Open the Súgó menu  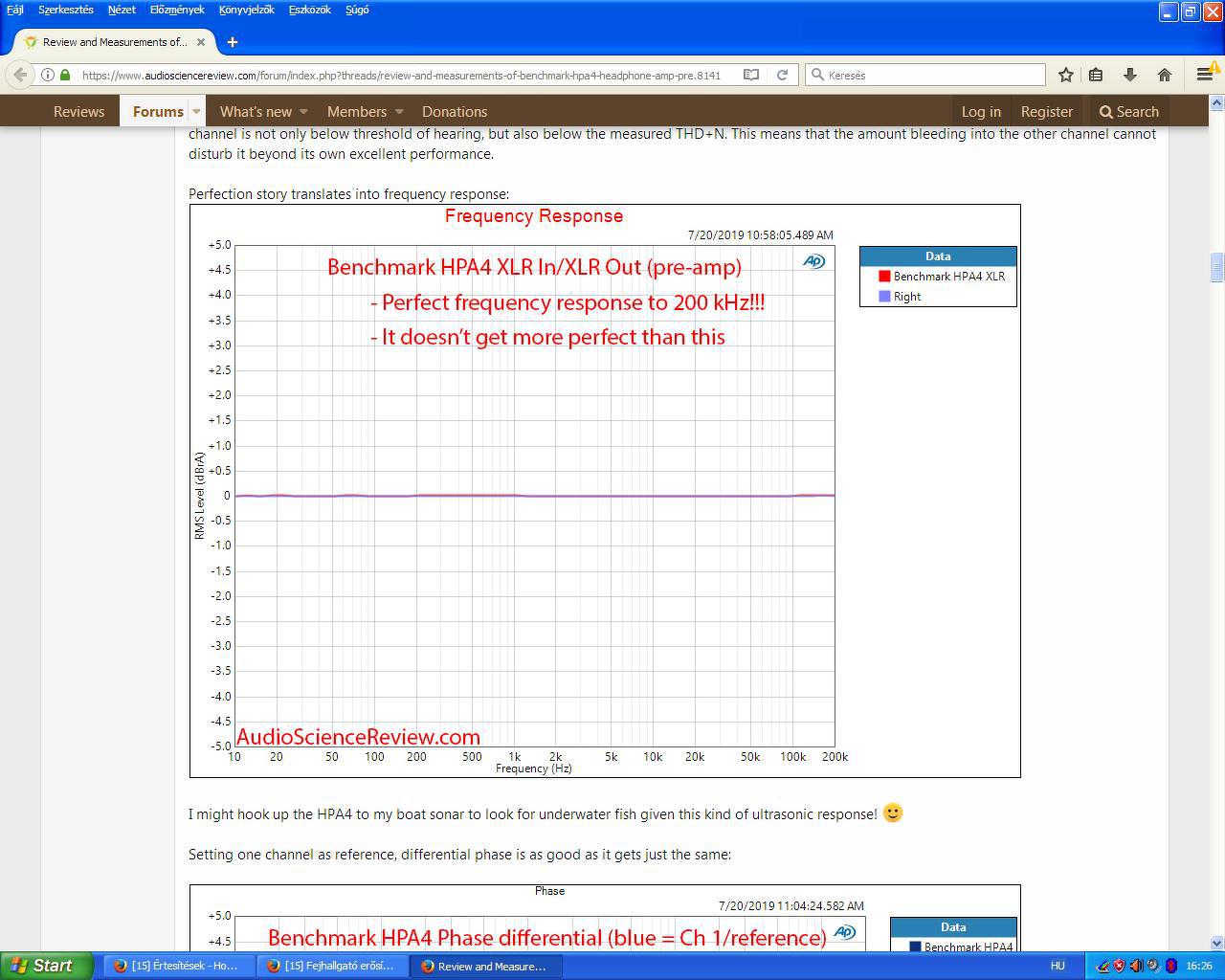pos(357,10)
